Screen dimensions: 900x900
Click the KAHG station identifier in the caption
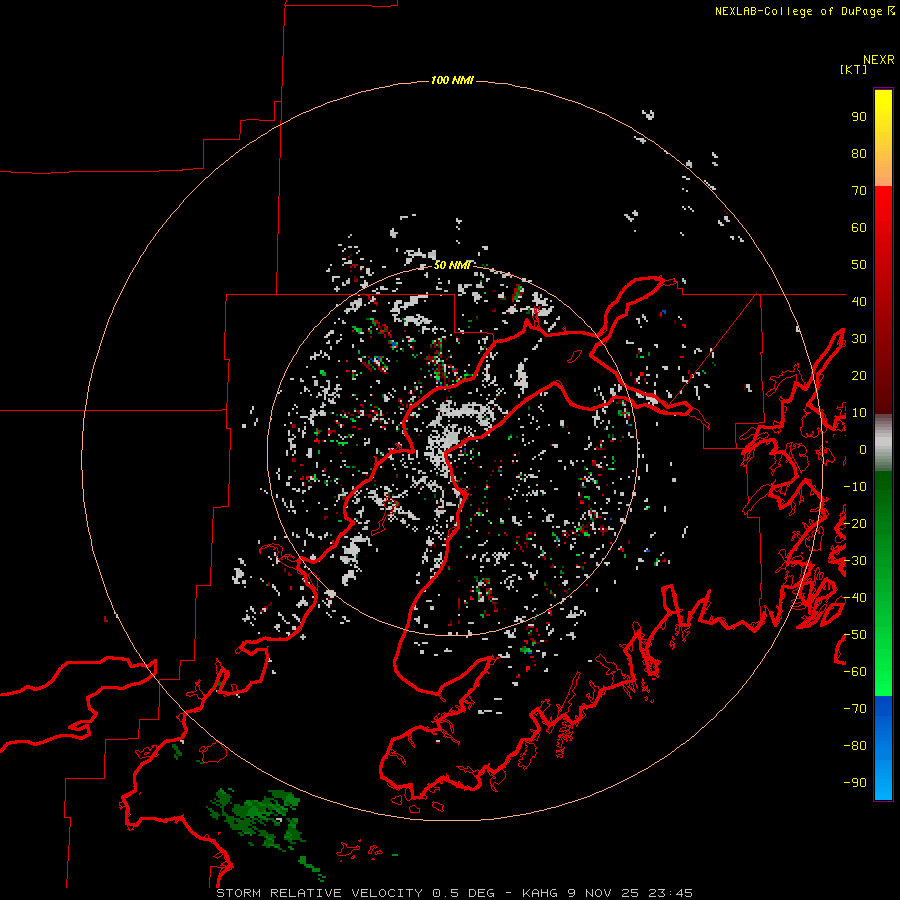click(542, 893)
